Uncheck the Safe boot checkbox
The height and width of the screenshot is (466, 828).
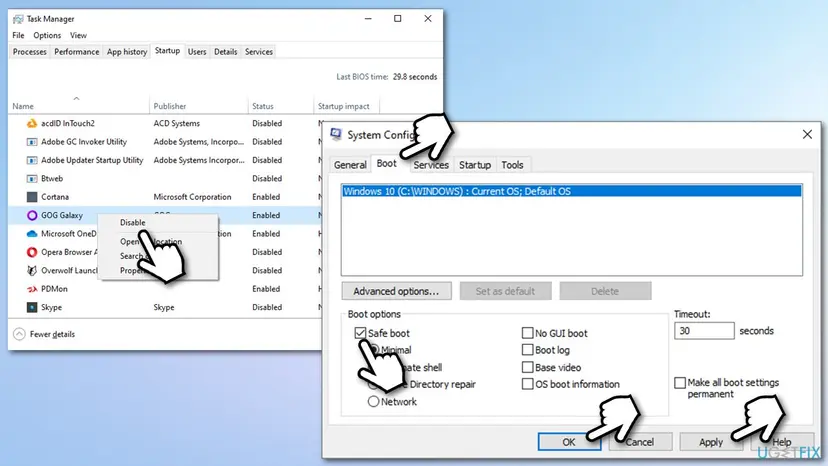click(x=360, y=333)
